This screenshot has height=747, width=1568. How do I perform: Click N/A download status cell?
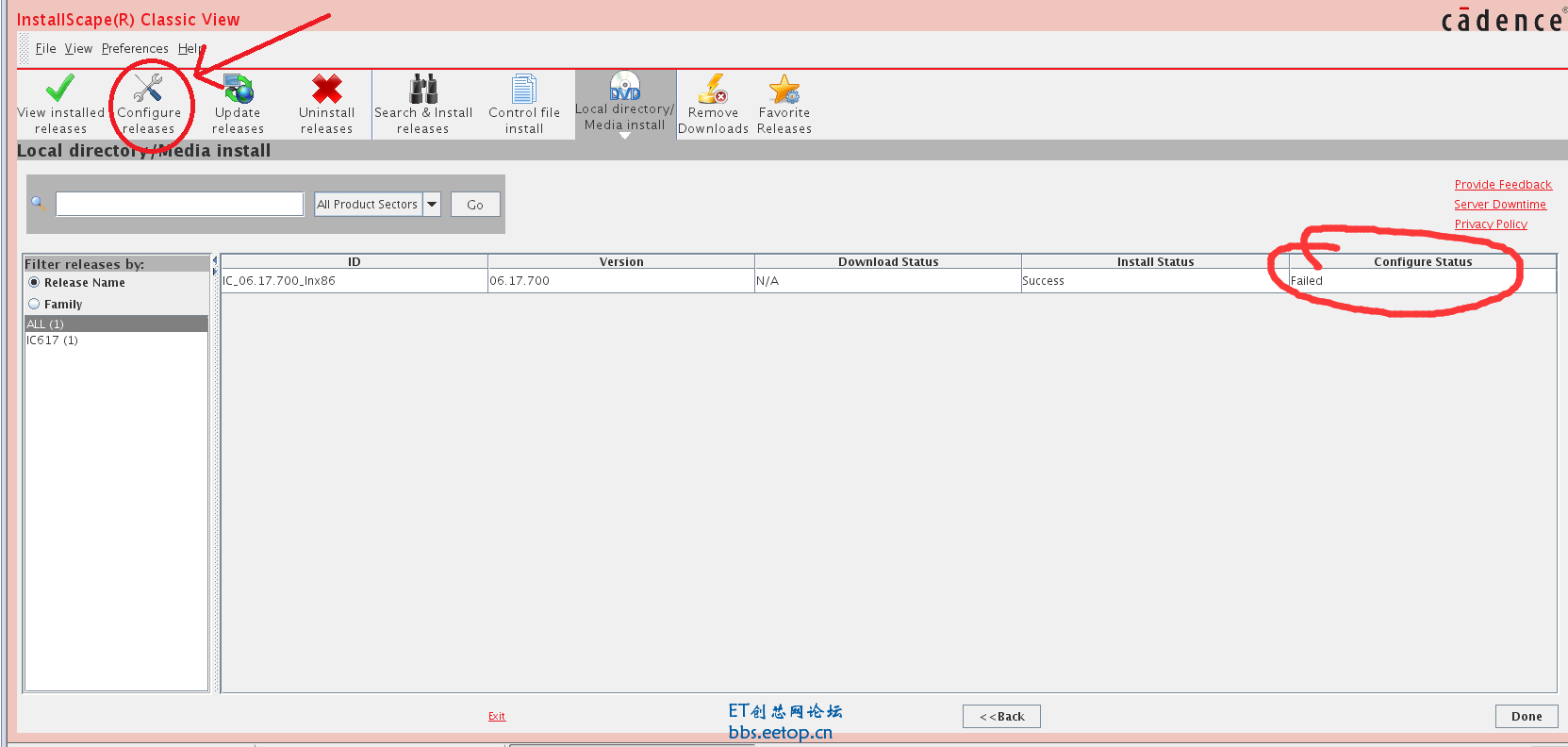pos(888,281)
